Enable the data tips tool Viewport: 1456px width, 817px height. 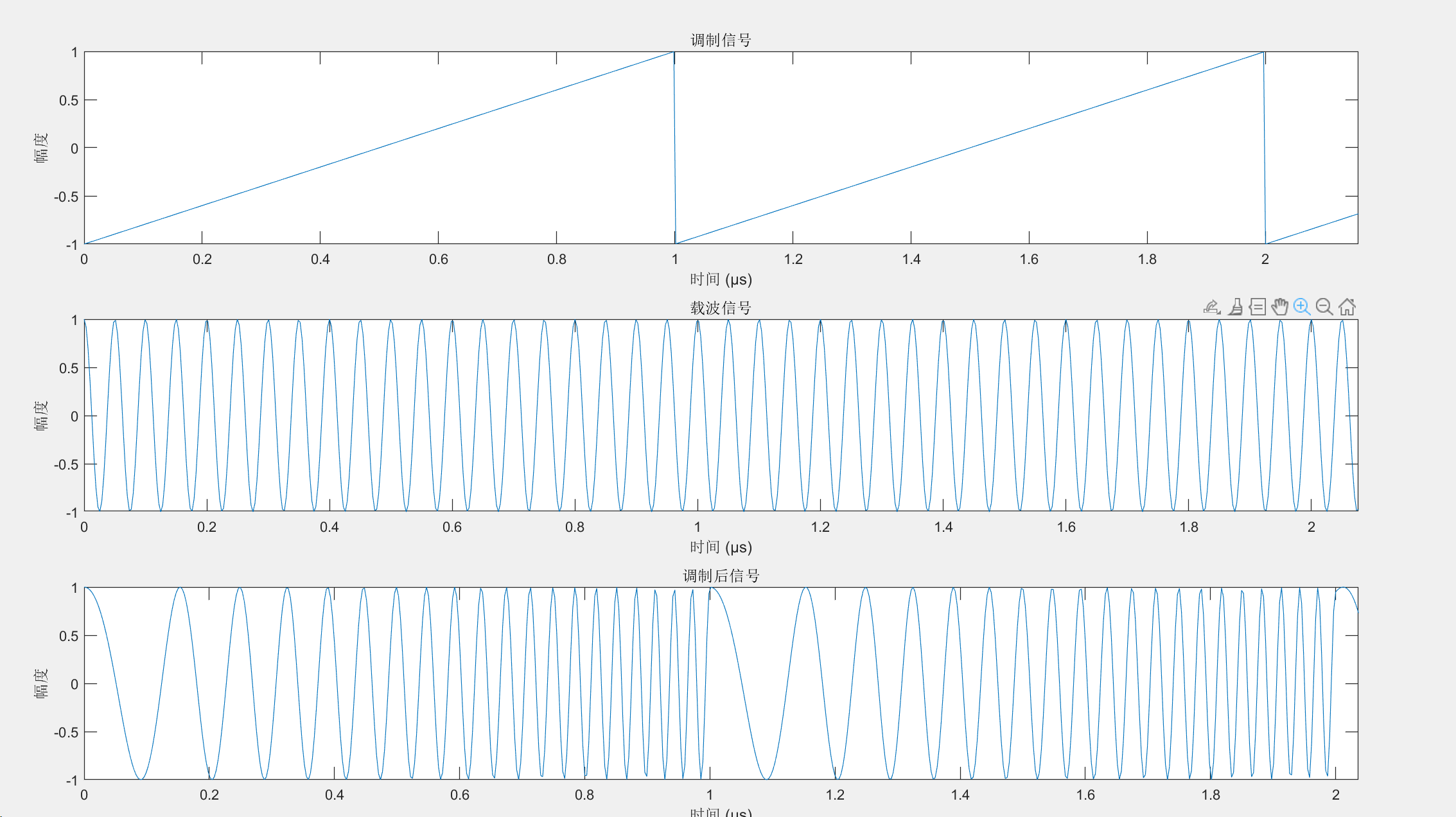[x=1258, y=307]
